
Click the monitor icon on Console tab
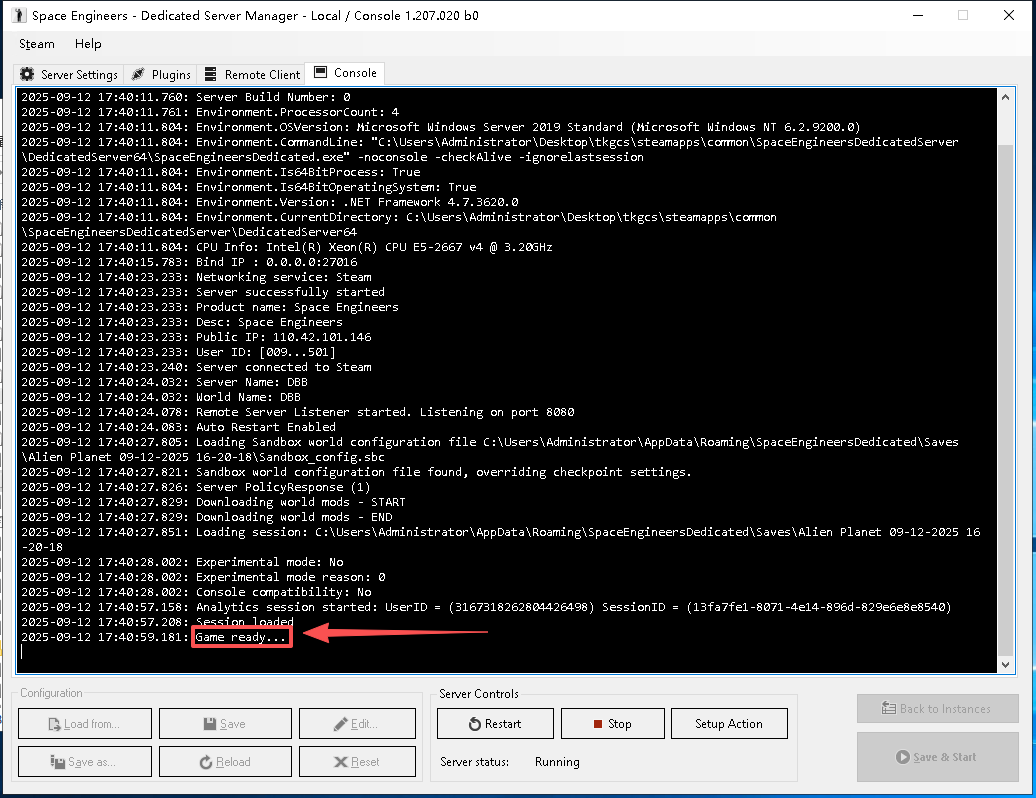[321, 73]
